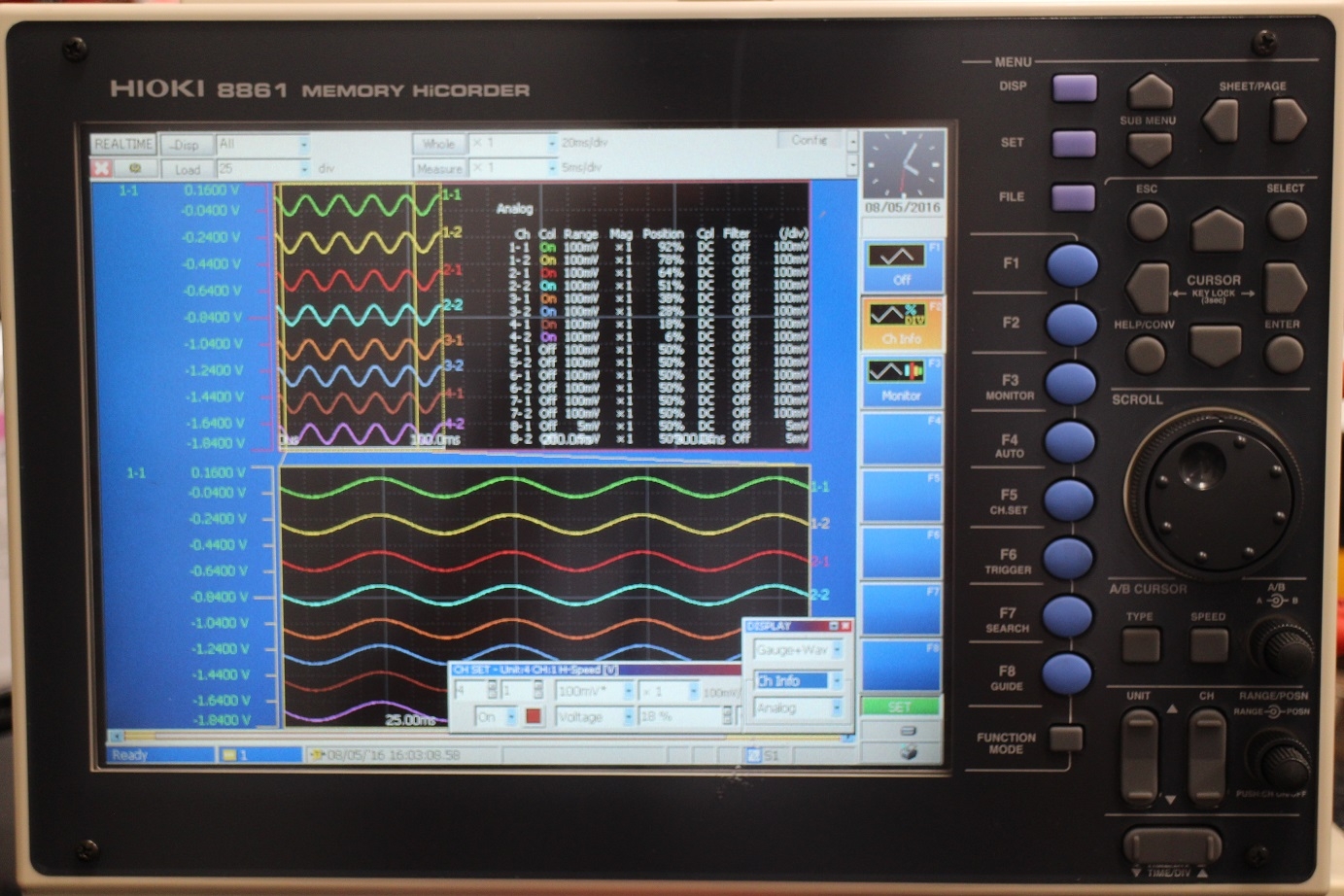Push the TIME/DIV rocker switch

[x=1172, y=844]
